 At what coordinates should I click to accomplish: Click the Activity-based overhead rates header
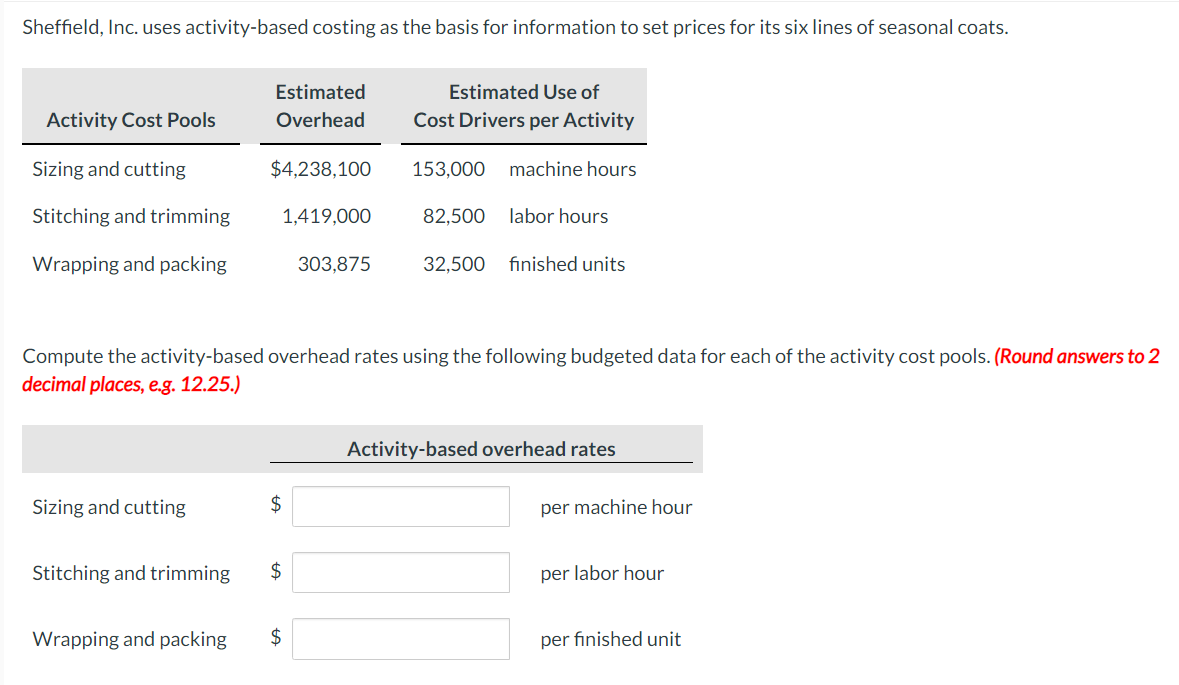(x=481, y=449)
